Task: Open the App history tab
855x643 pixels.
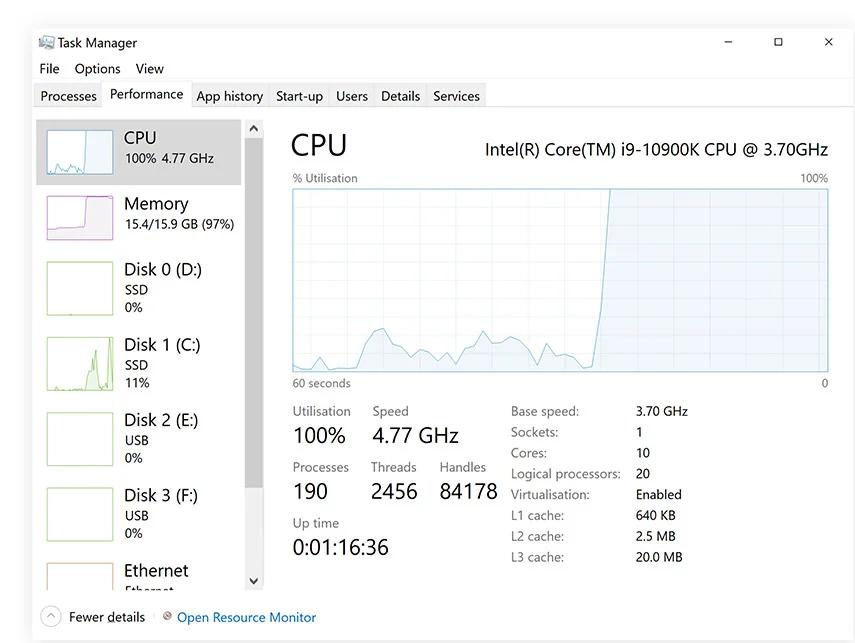Action: point(229,95)
